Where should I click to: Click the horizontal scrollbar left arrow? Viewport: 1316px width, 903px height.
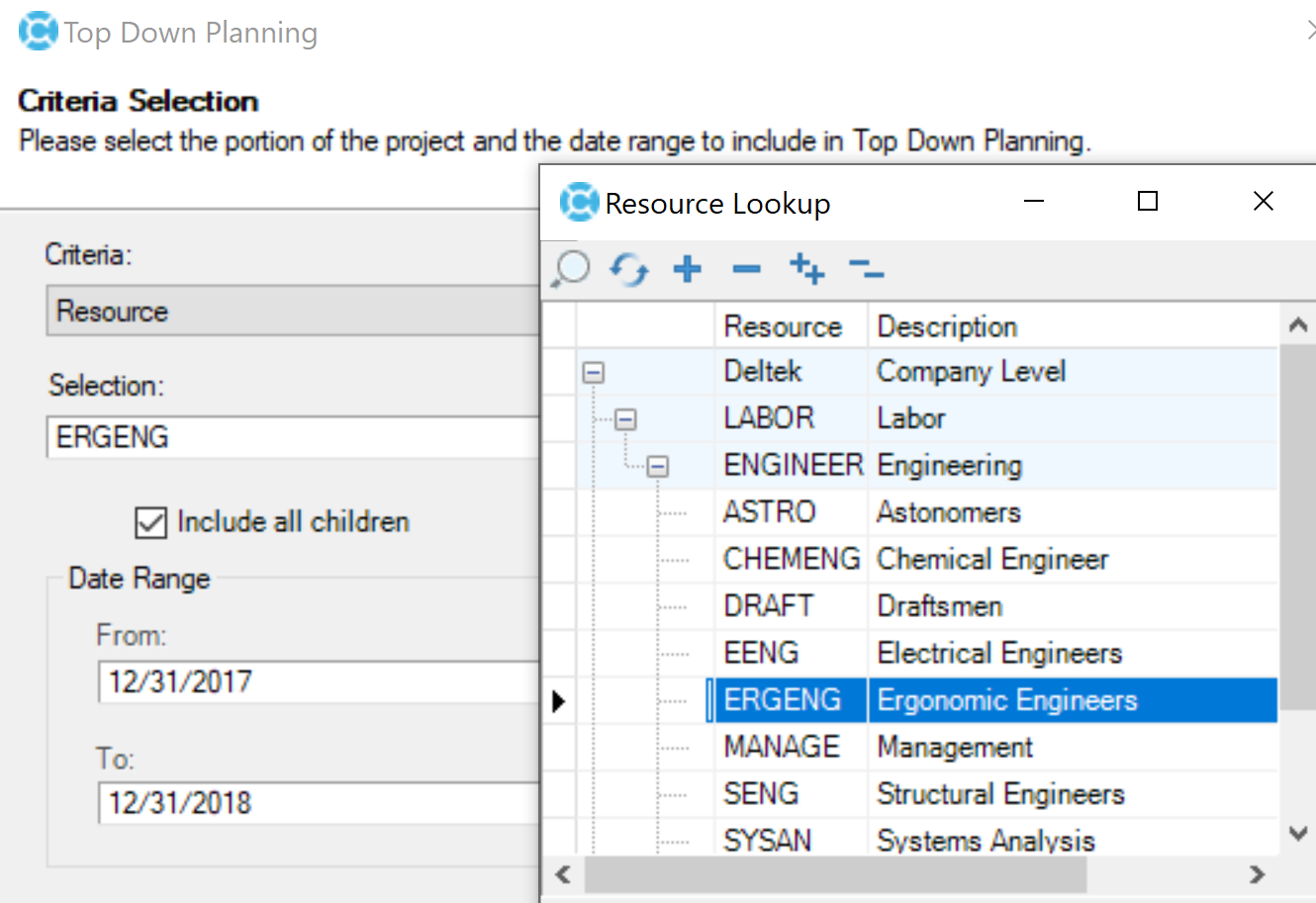tap(563, 874)
